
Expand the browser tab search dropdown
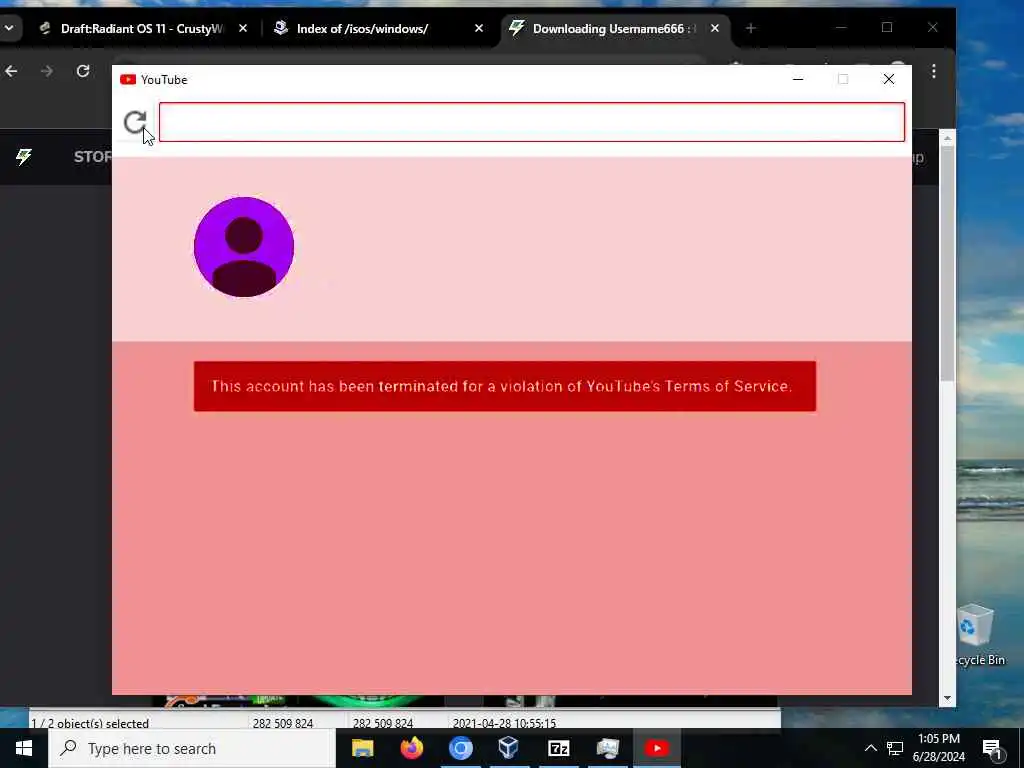coord(9,28)
